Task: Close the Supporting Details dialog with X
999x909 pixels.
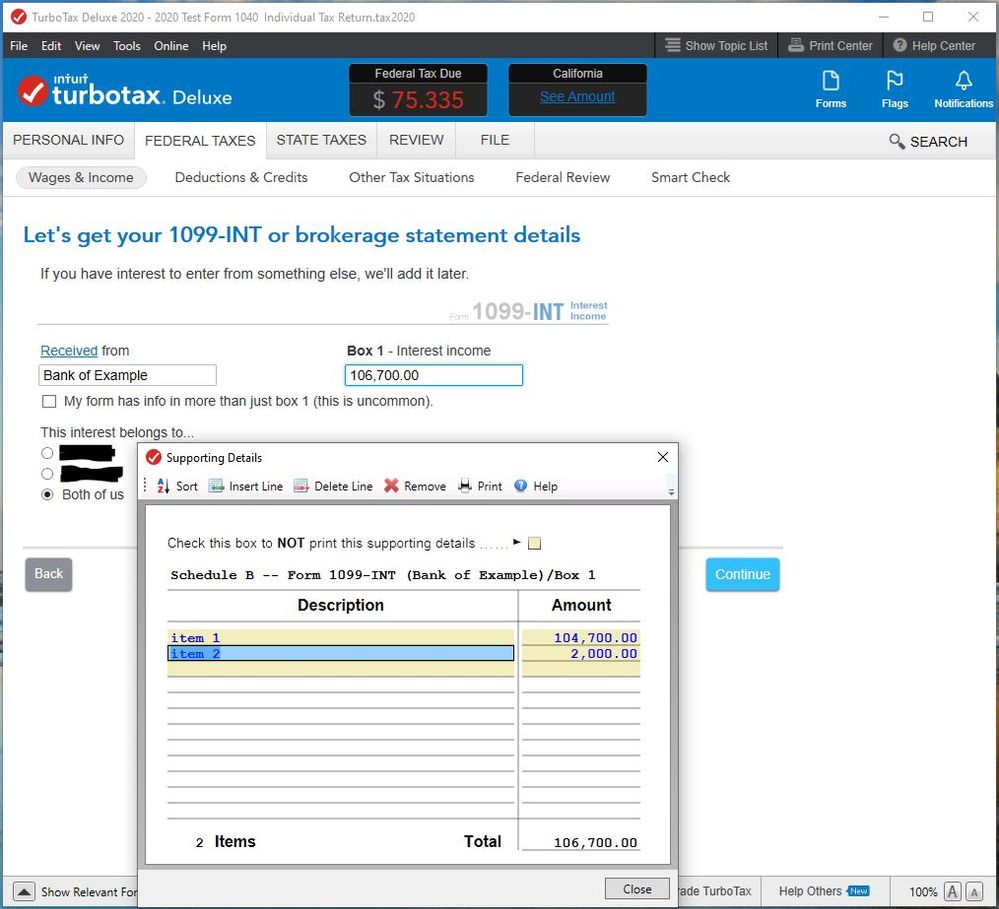Action: [x=663, y=457]
